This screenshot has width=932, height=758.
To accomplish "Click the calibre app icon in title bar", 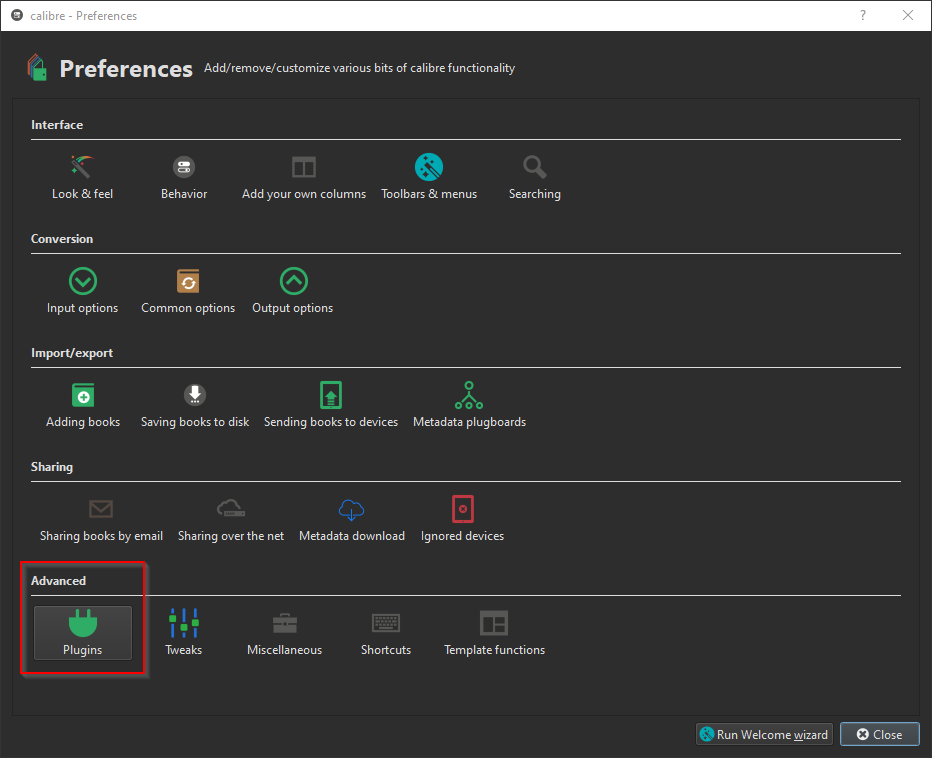I will (x=17, y=15).
